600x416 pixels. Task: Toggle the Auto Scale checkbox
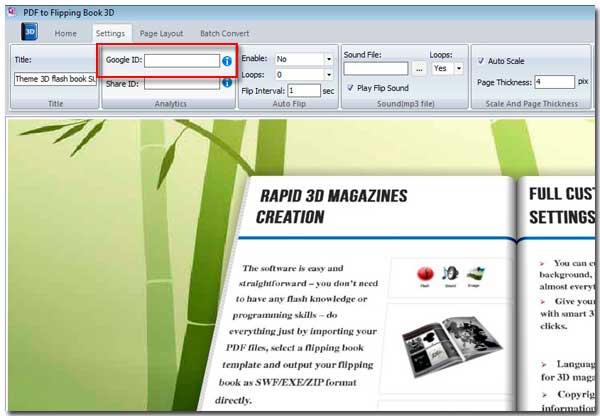point(481,61)
